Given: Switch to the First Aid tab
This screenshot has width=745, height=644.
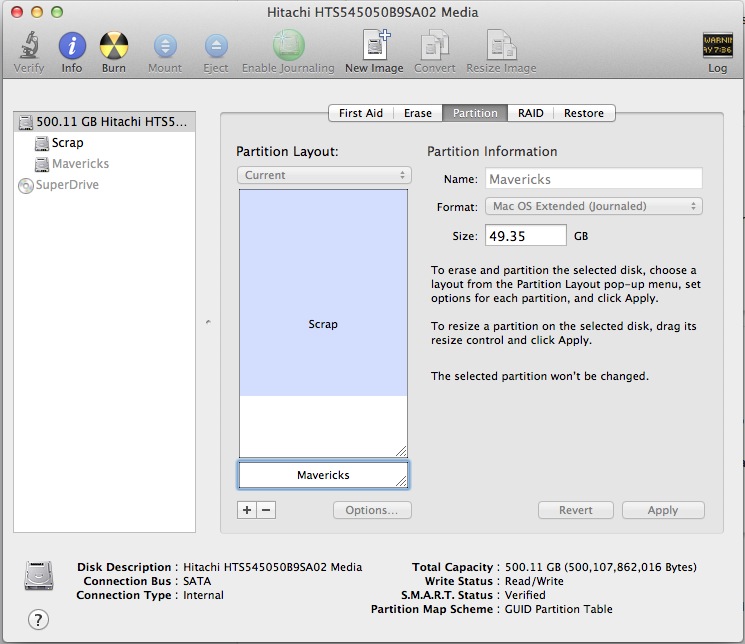Looking at the screenshot, I should (360, 113).
